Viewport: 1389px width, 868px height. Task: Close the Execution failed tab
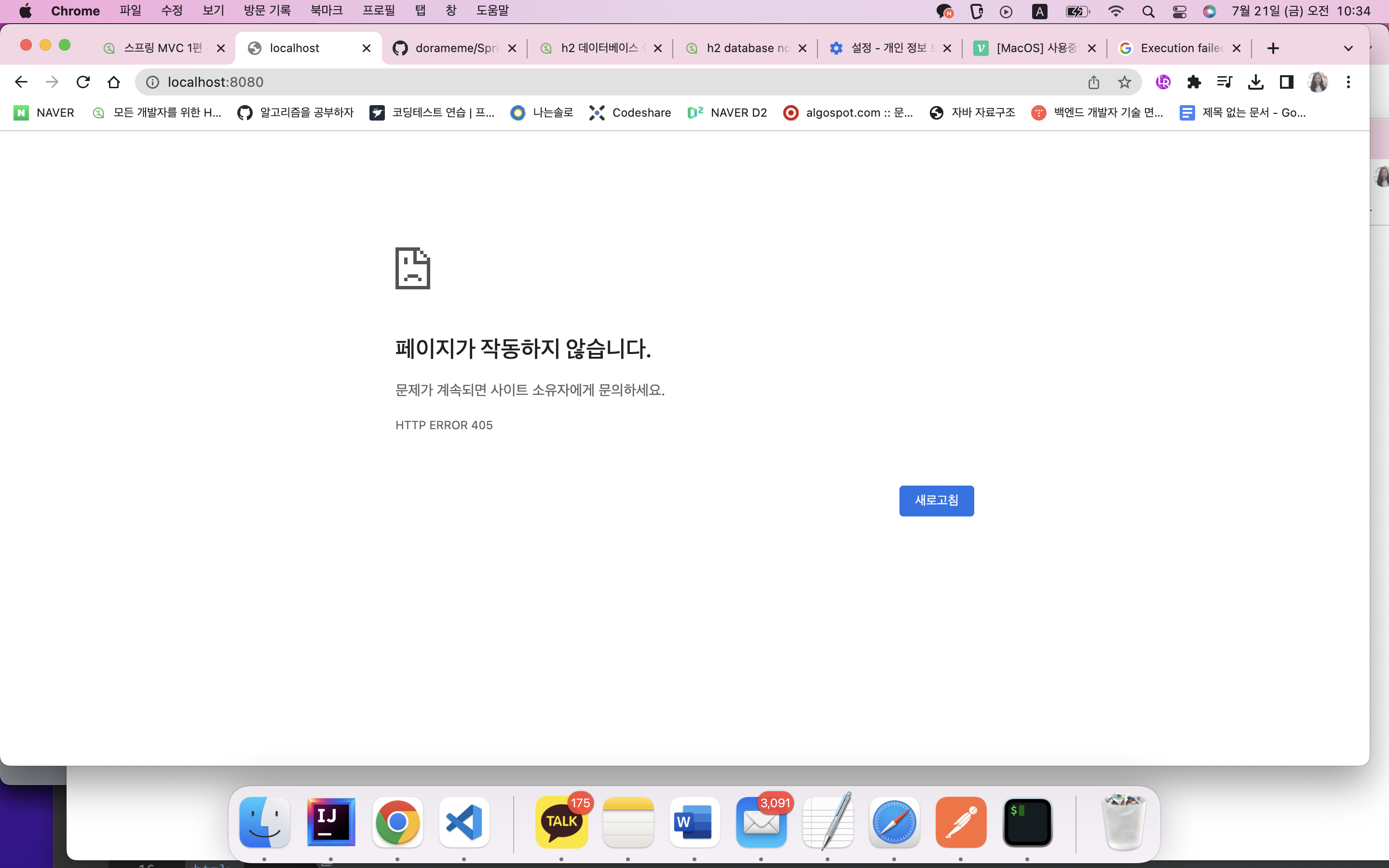tap(1236, 48)
